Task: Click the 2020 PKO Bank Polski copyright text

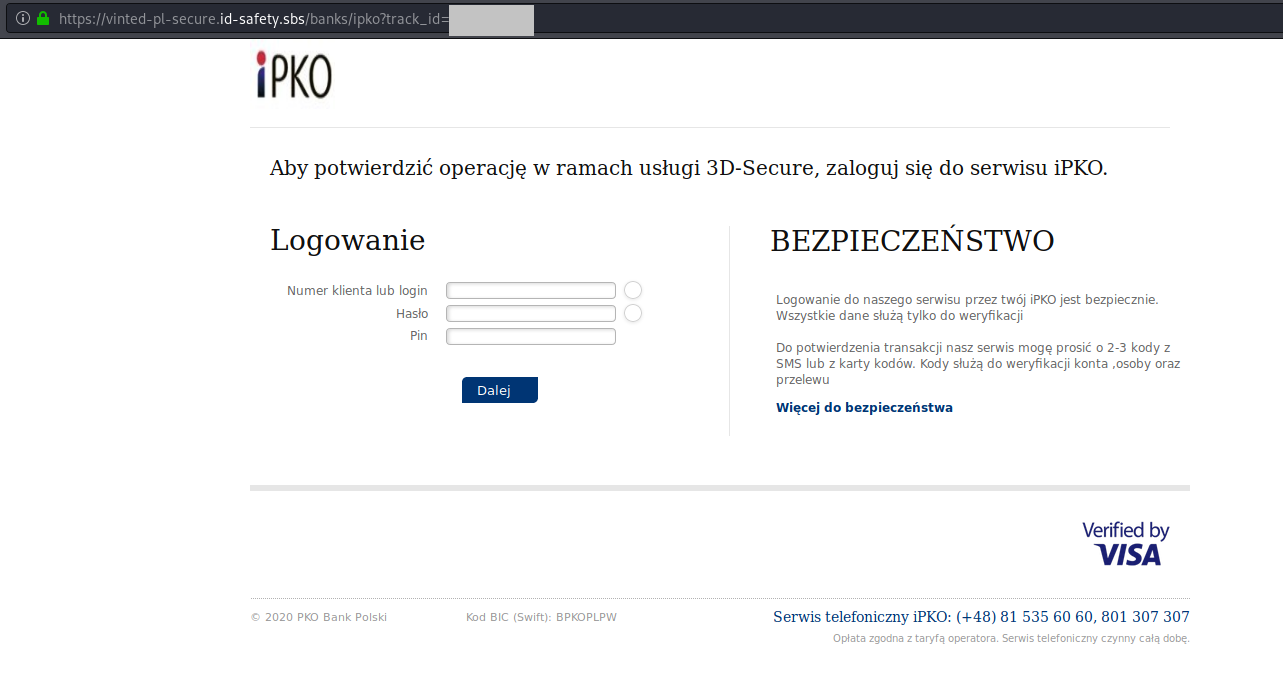Action: [319, 618]
